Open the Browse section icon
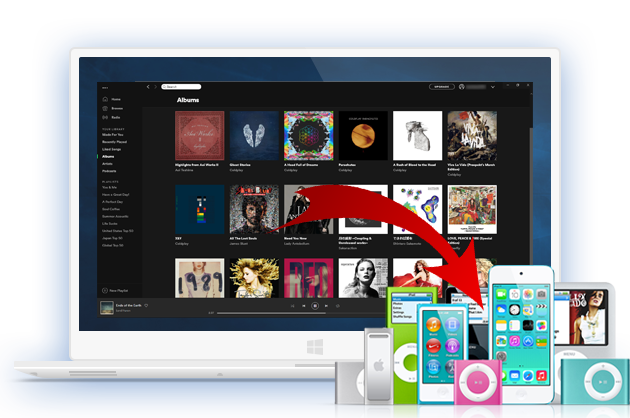This screenshot has width=630, height=418. (105, 109)
